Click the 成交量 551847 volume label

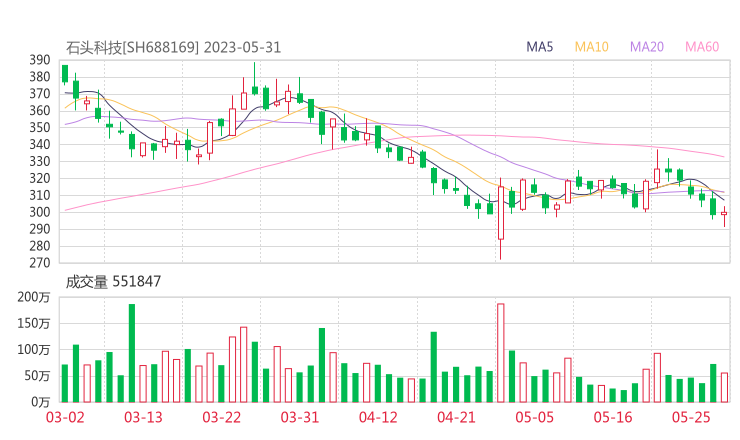[113, 282]
